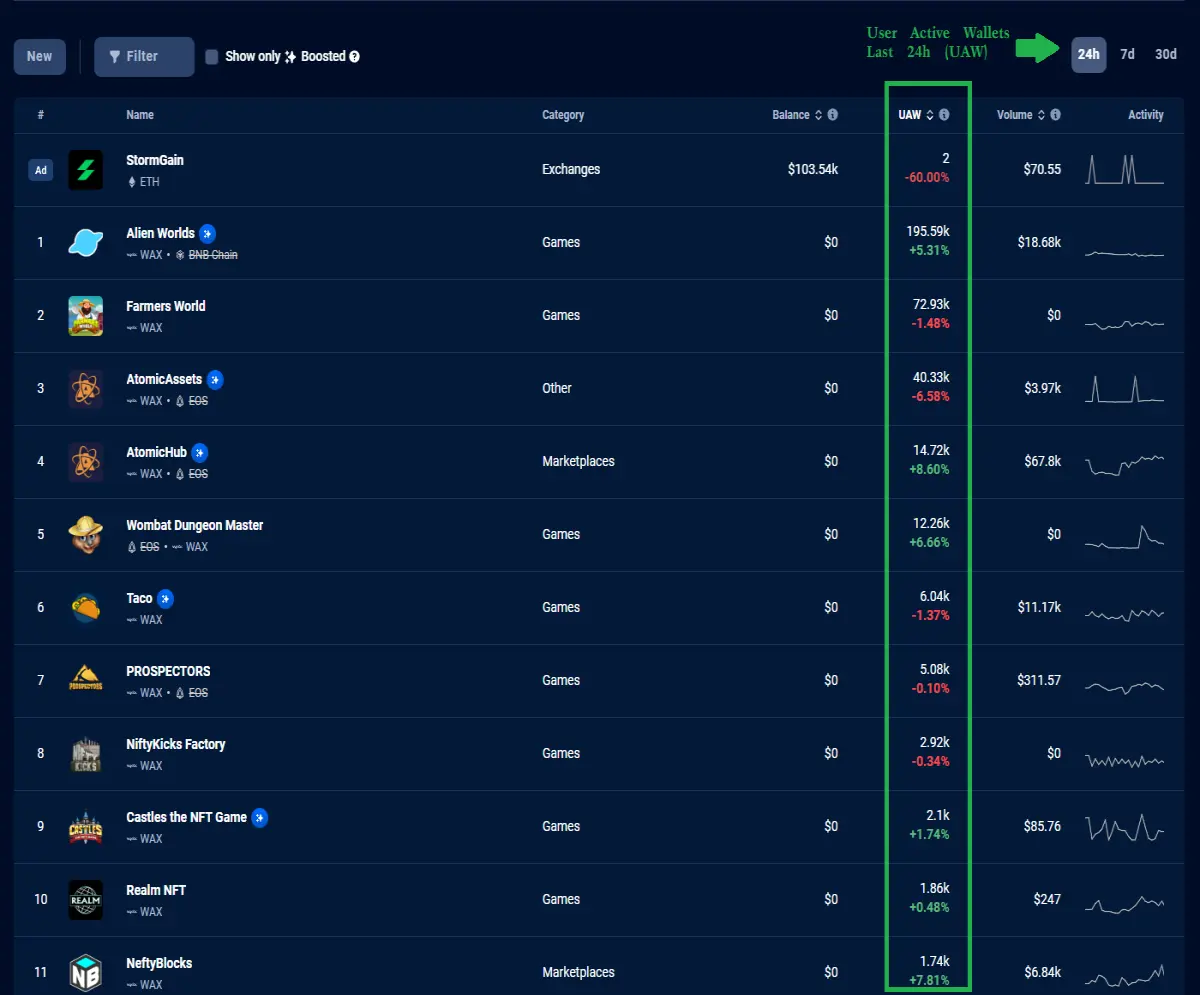Click the $103.54k balance value
The height and width of the screenshot is (995, 1200).
point(813,169)
